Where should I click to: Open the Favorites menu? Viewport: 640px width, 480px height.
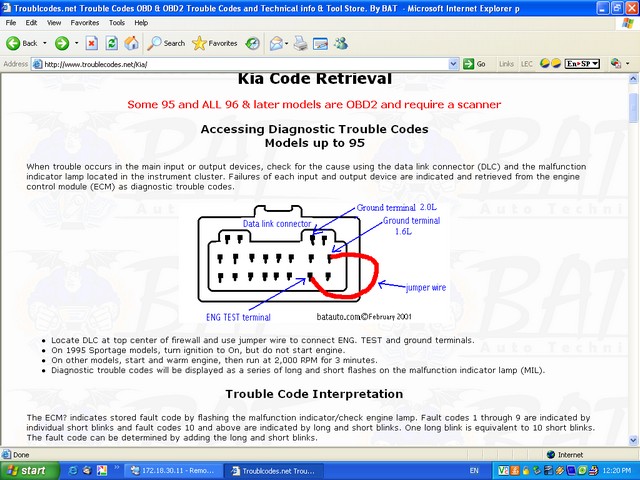pos(84,23)
